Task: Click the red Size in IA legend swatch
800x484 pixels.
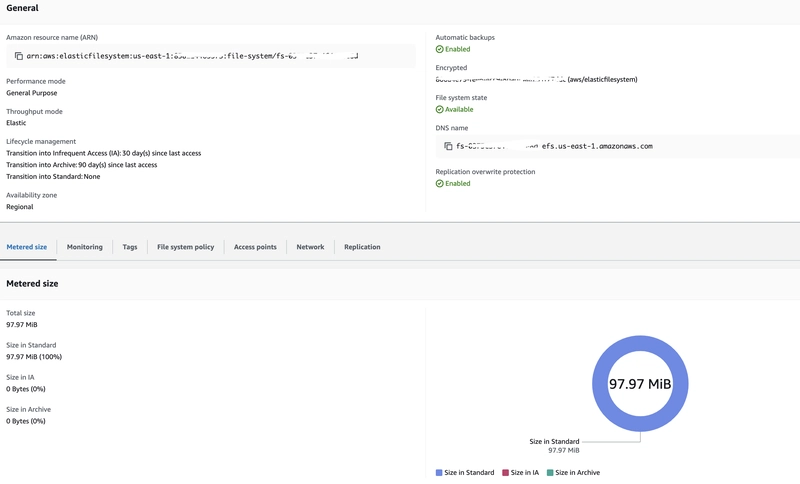Action: point(505,473)
